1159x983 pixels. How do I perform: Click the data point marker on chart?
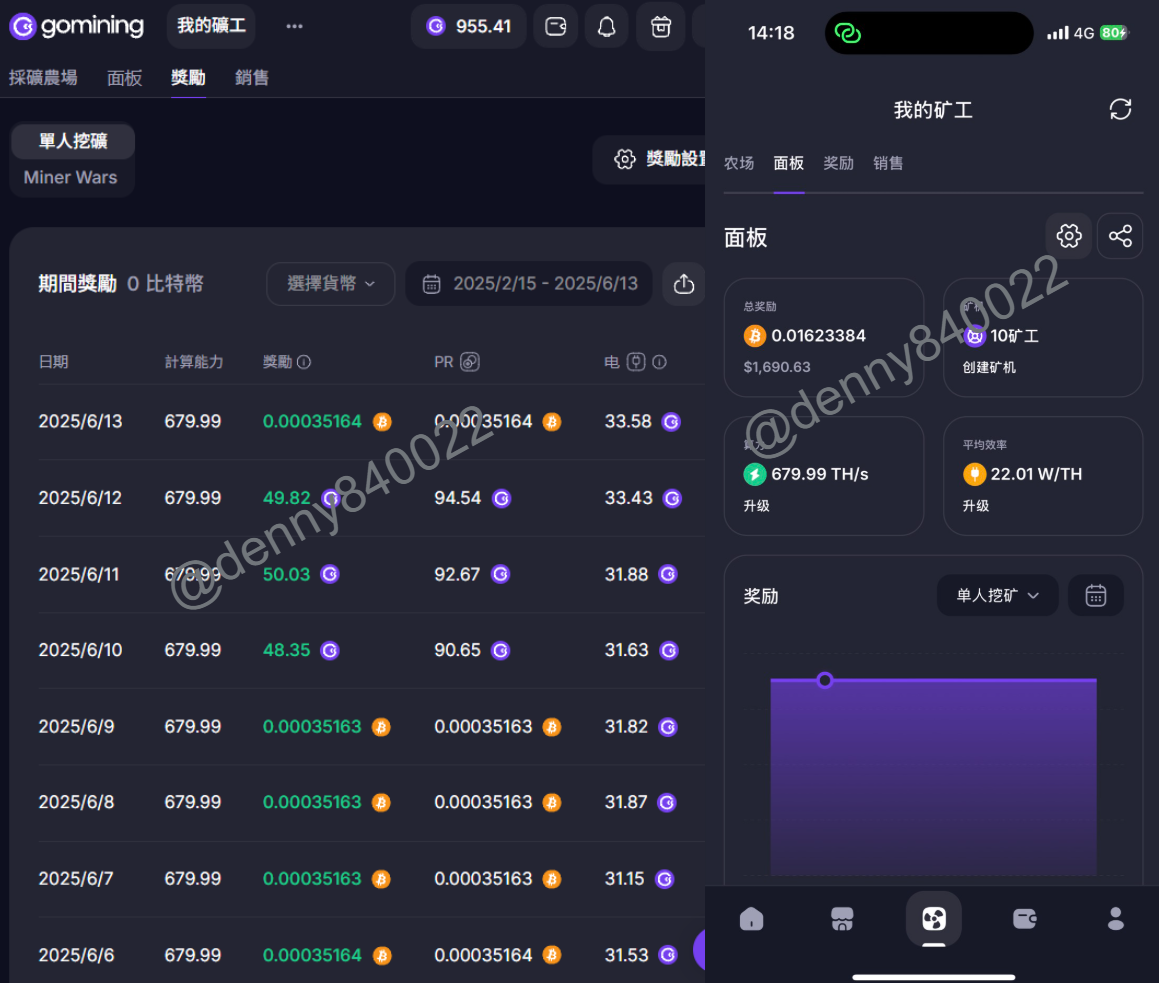(825, 680)
